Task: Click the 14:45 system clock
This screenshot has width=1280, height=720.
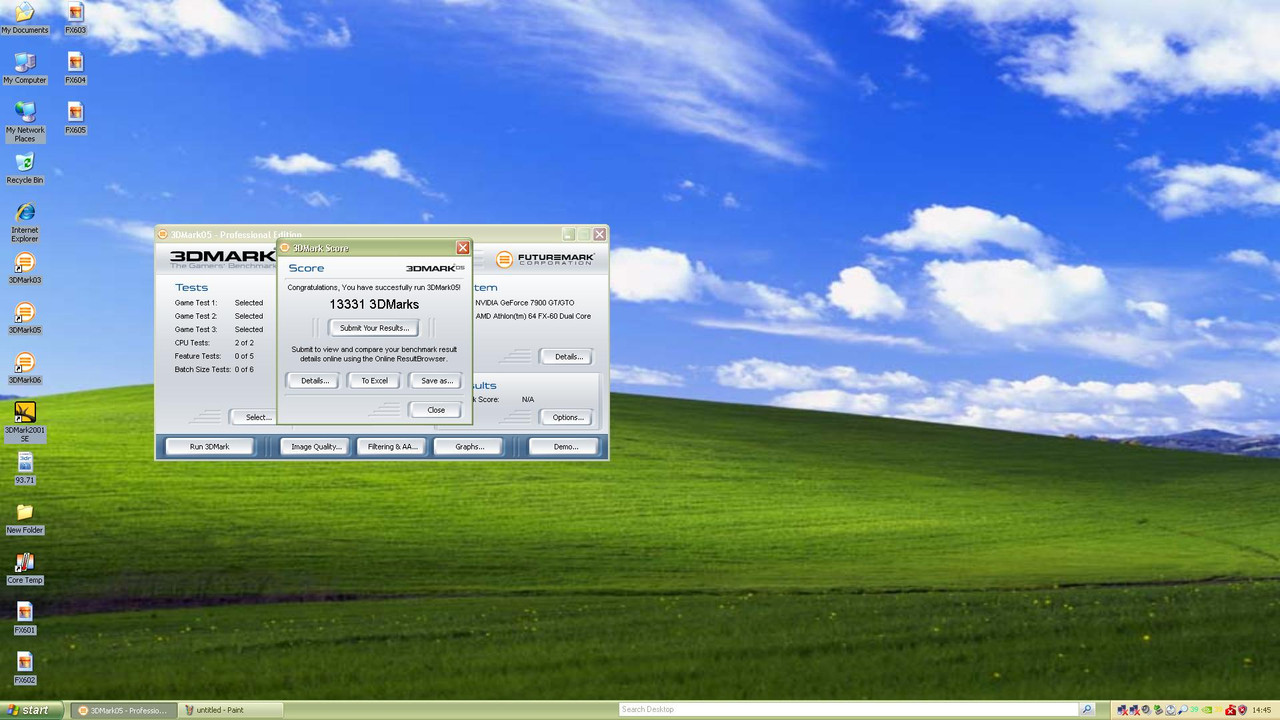Action: 1262,710
